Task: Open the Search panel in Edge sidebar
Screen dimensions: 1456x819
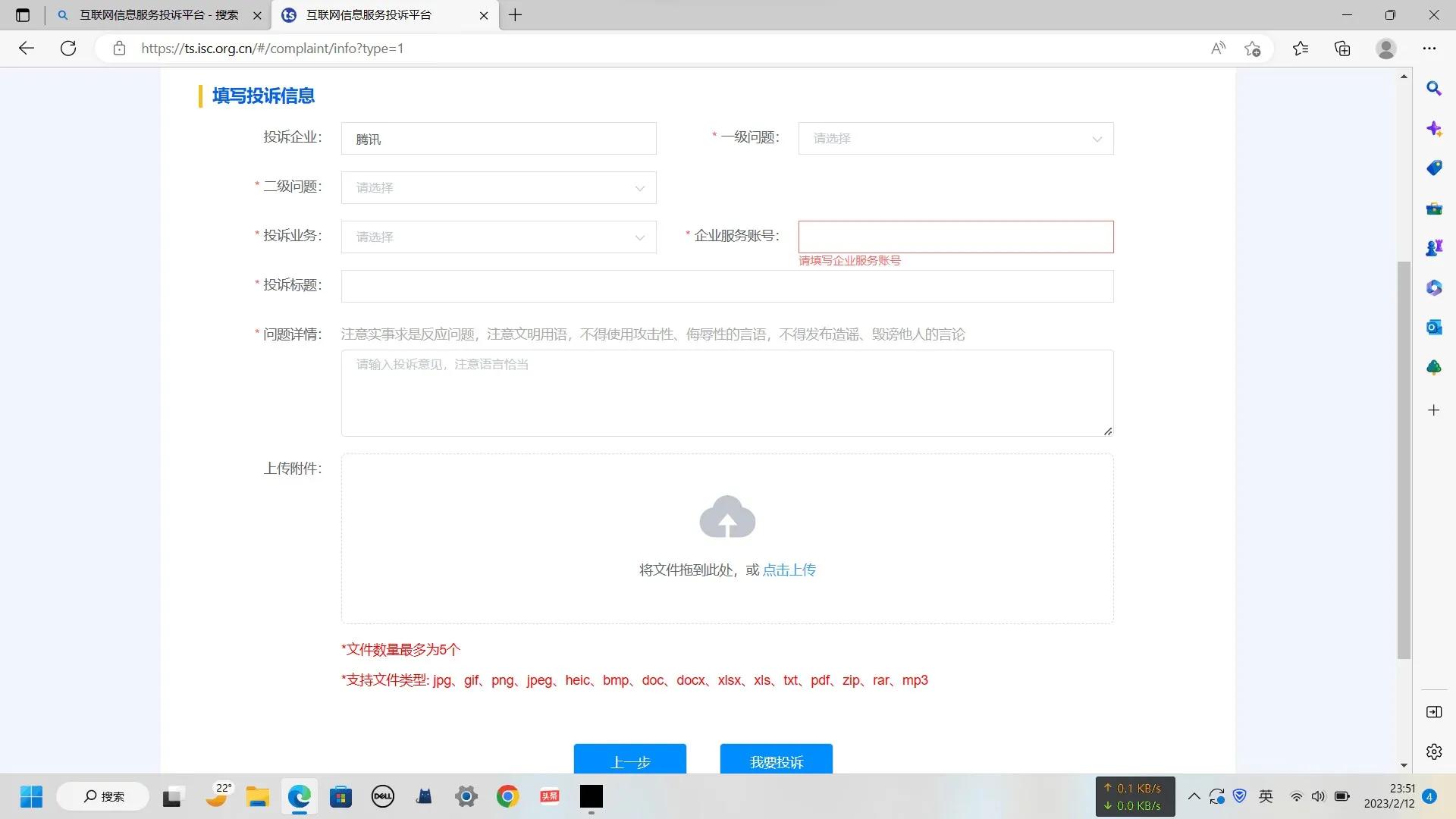Action: coord(1433,89)
